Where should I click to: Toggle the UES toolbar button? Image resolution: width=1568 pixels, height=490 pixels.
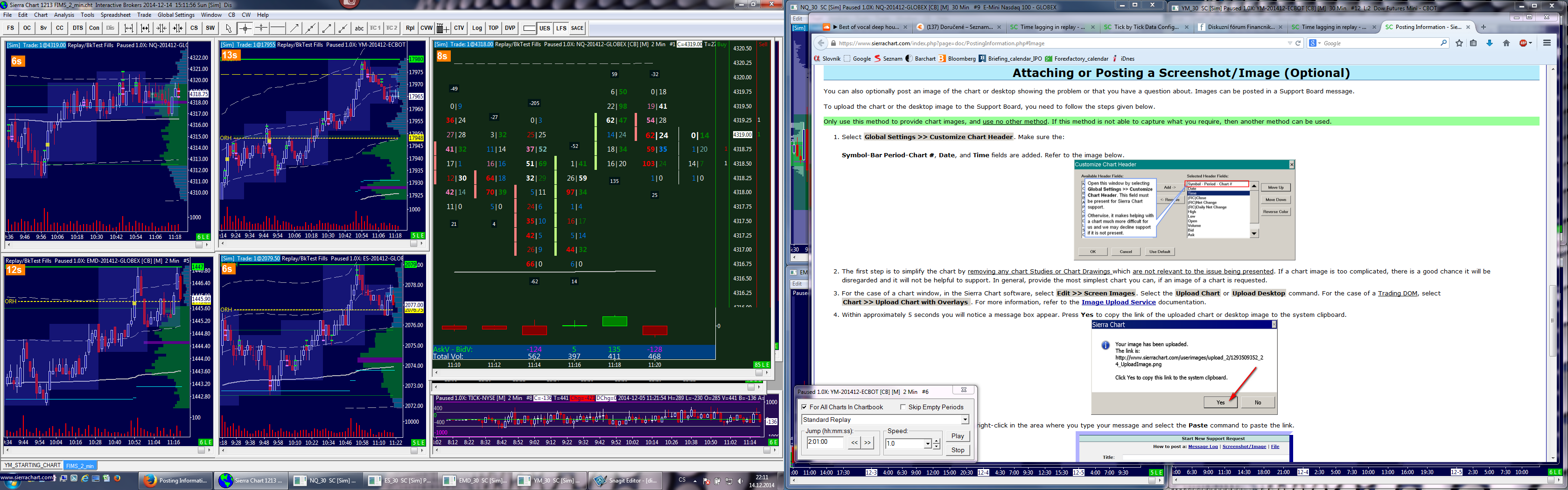pyautogui.click(x=544, y=28)
